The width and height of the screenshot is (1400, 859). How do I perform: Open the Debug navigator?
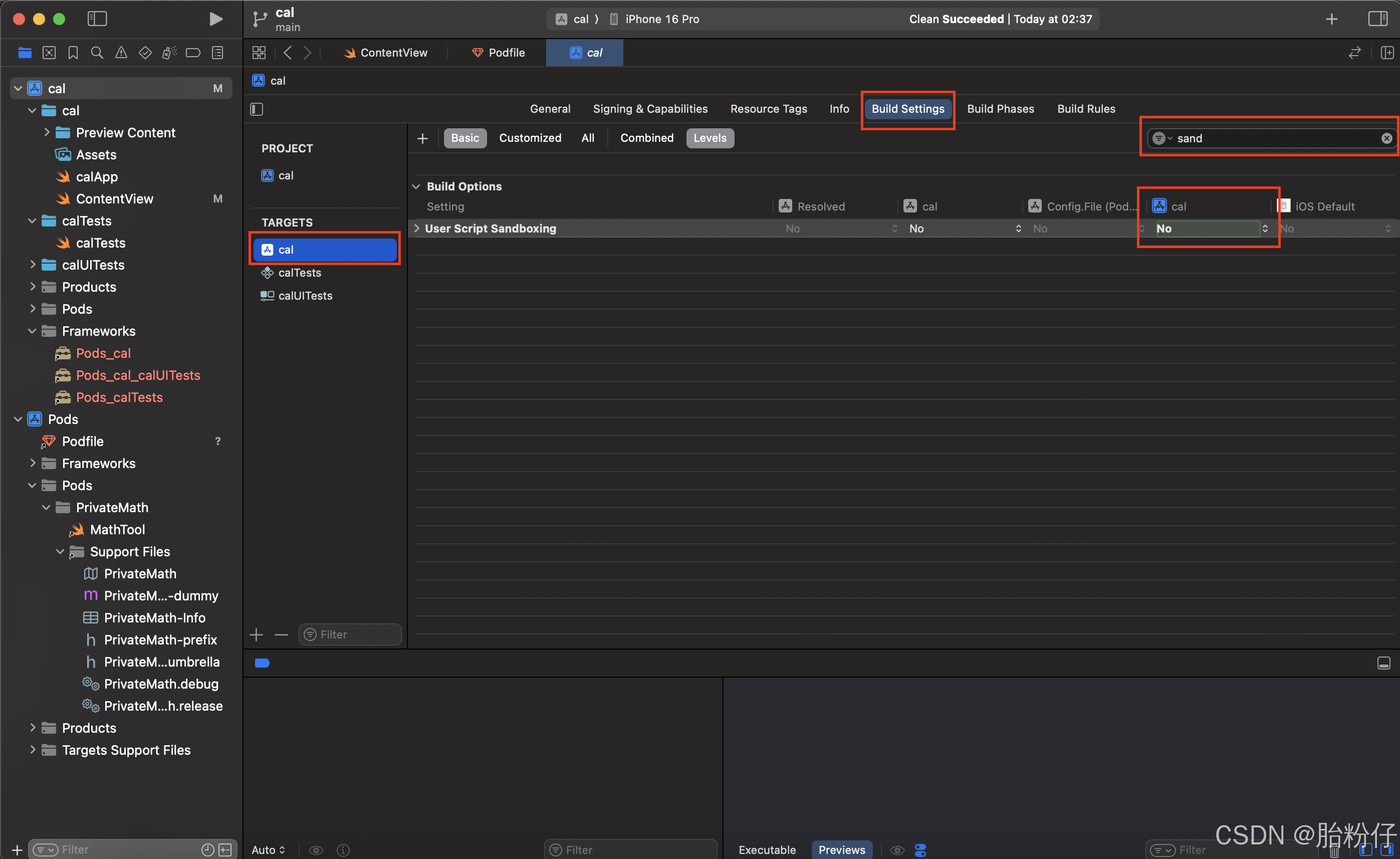pos(169,53)
